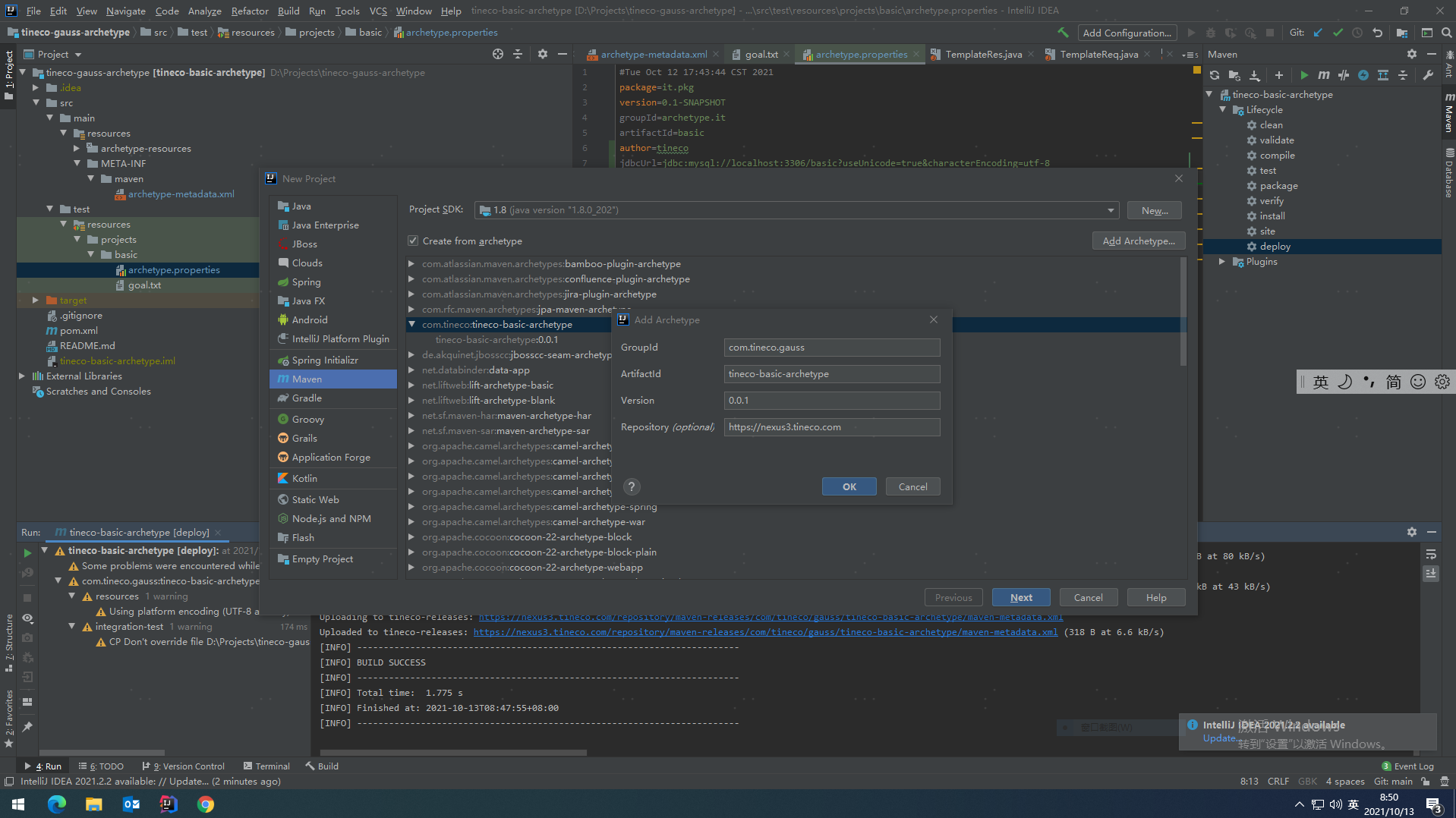Click OK in the Add Archetype dialog
The height and width of the screenshot is (818, 1456).
(x=849, y=487)
